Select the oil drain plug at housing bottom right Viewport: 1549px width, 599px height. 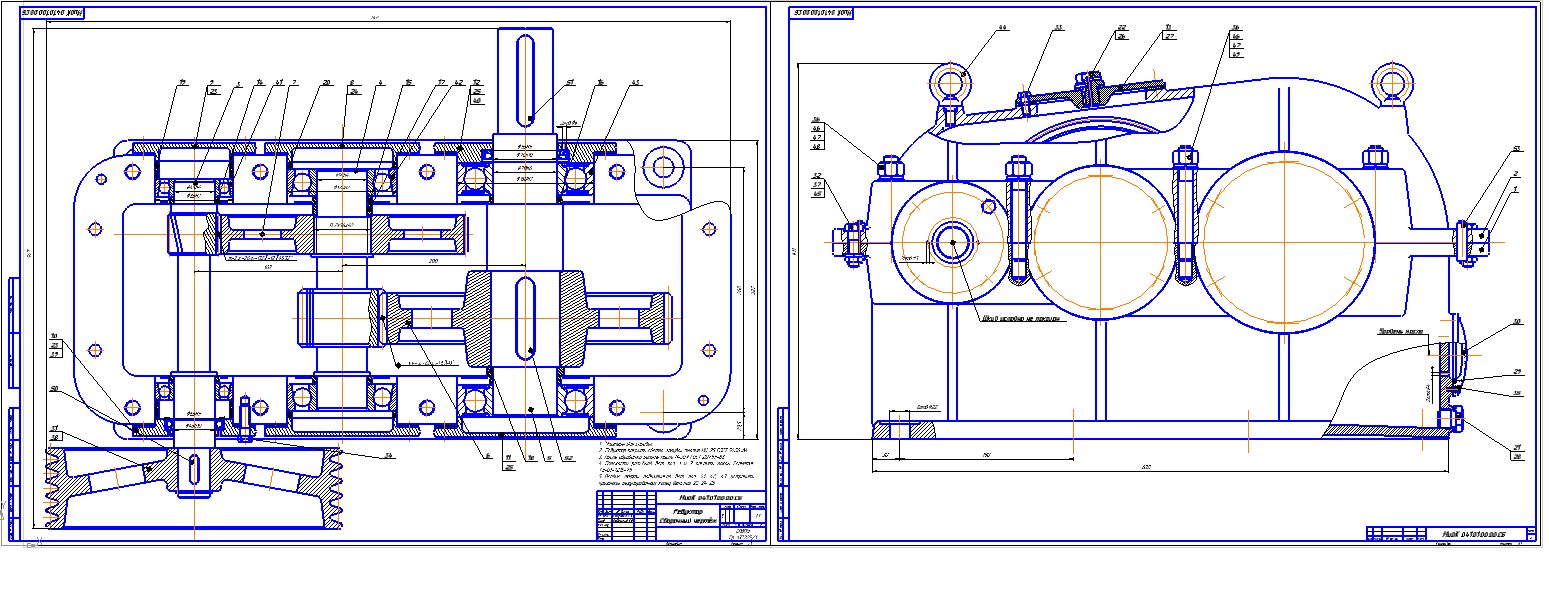1452,420
